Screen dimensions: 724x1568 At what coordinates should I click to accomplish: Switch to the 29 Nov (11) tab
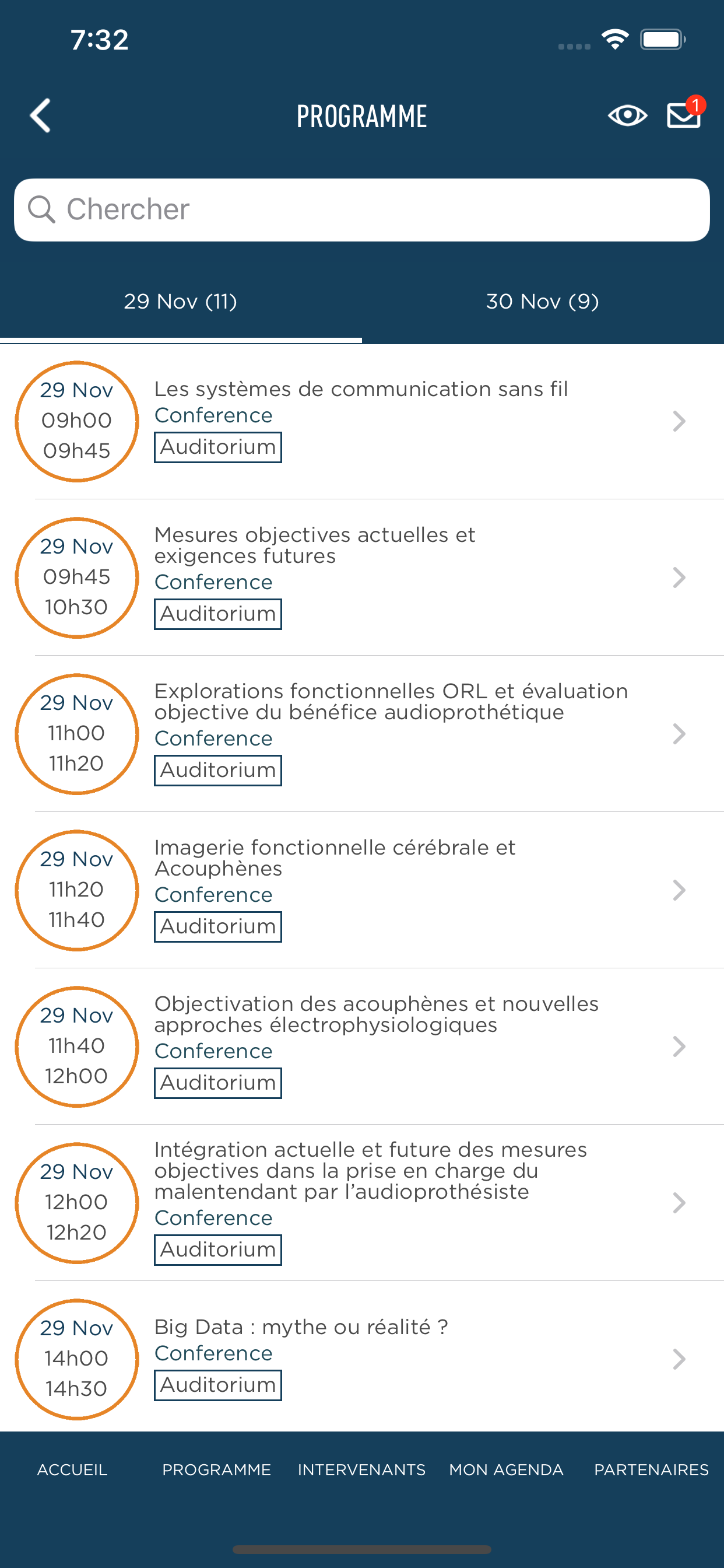coord(181,302)
